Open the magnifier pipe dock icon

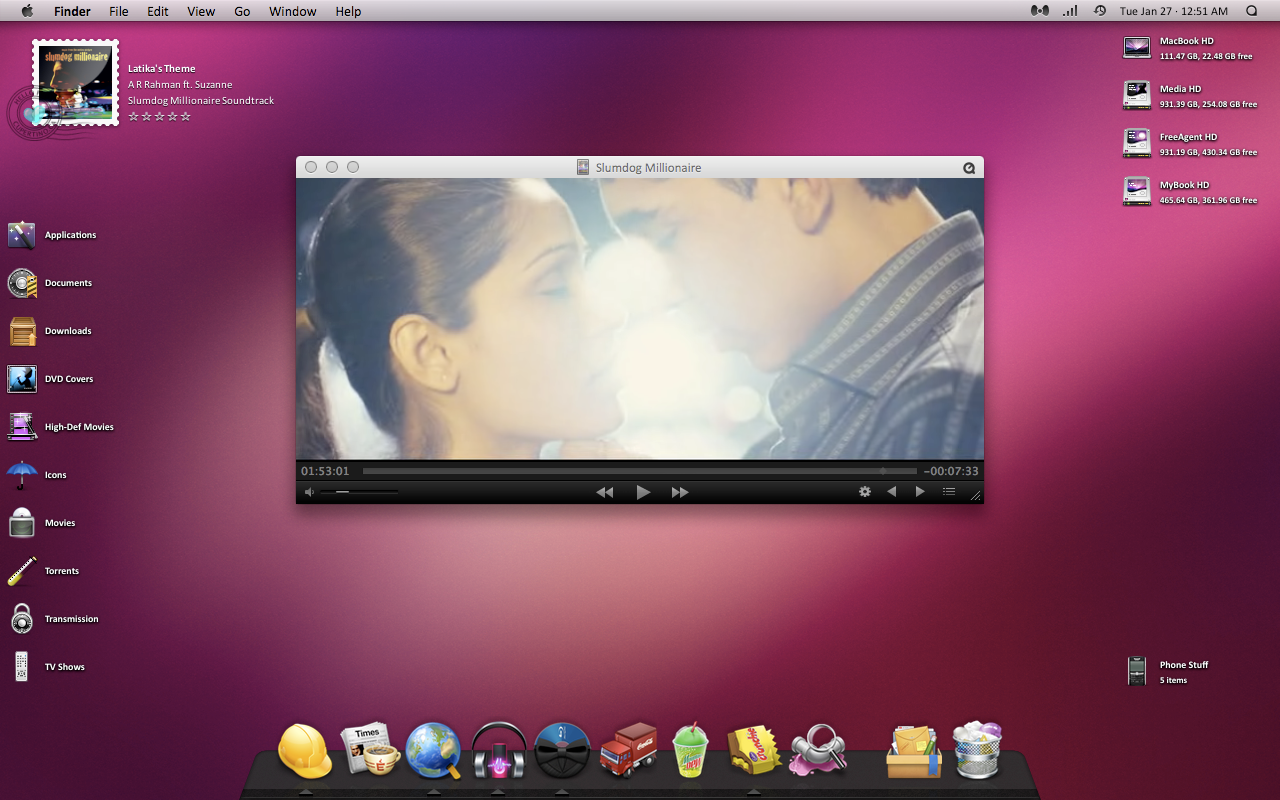[x=819, y=751]
